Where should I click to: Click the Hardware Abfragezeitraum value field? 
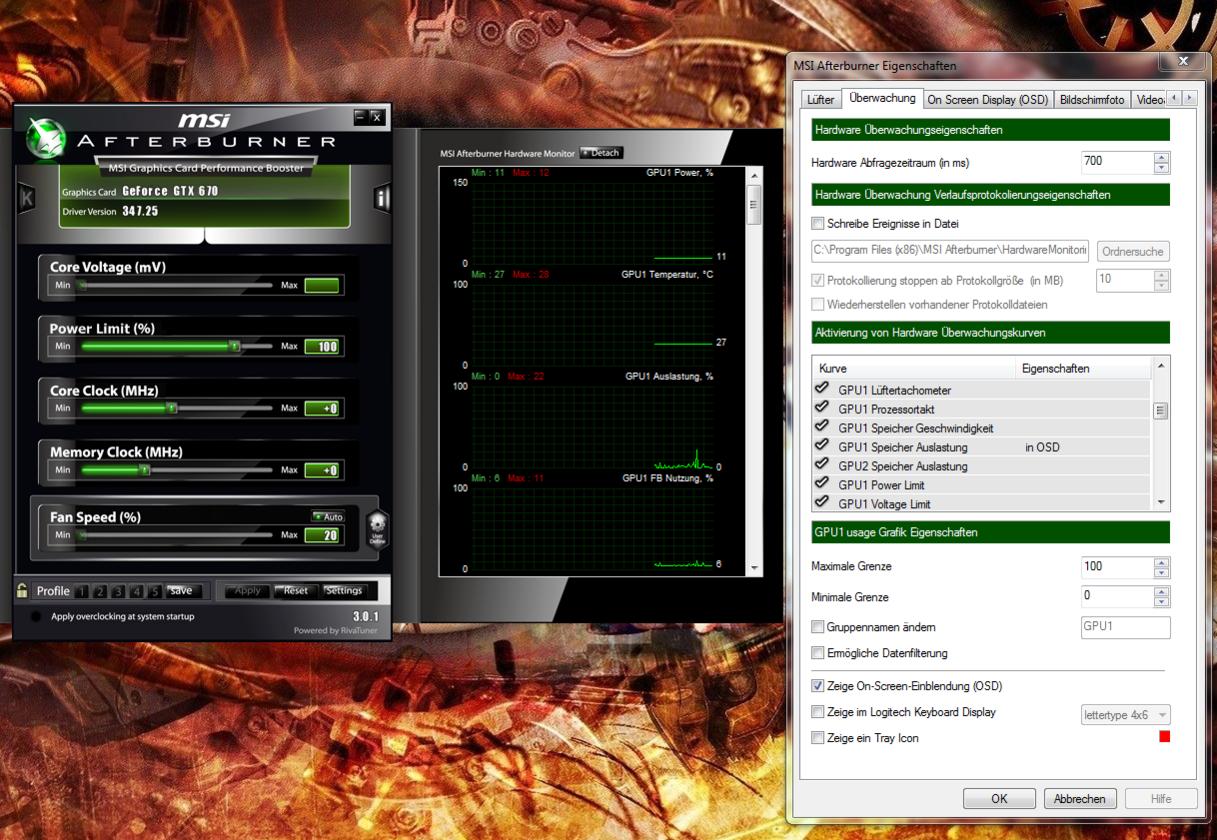click(x=1117, y=162)
